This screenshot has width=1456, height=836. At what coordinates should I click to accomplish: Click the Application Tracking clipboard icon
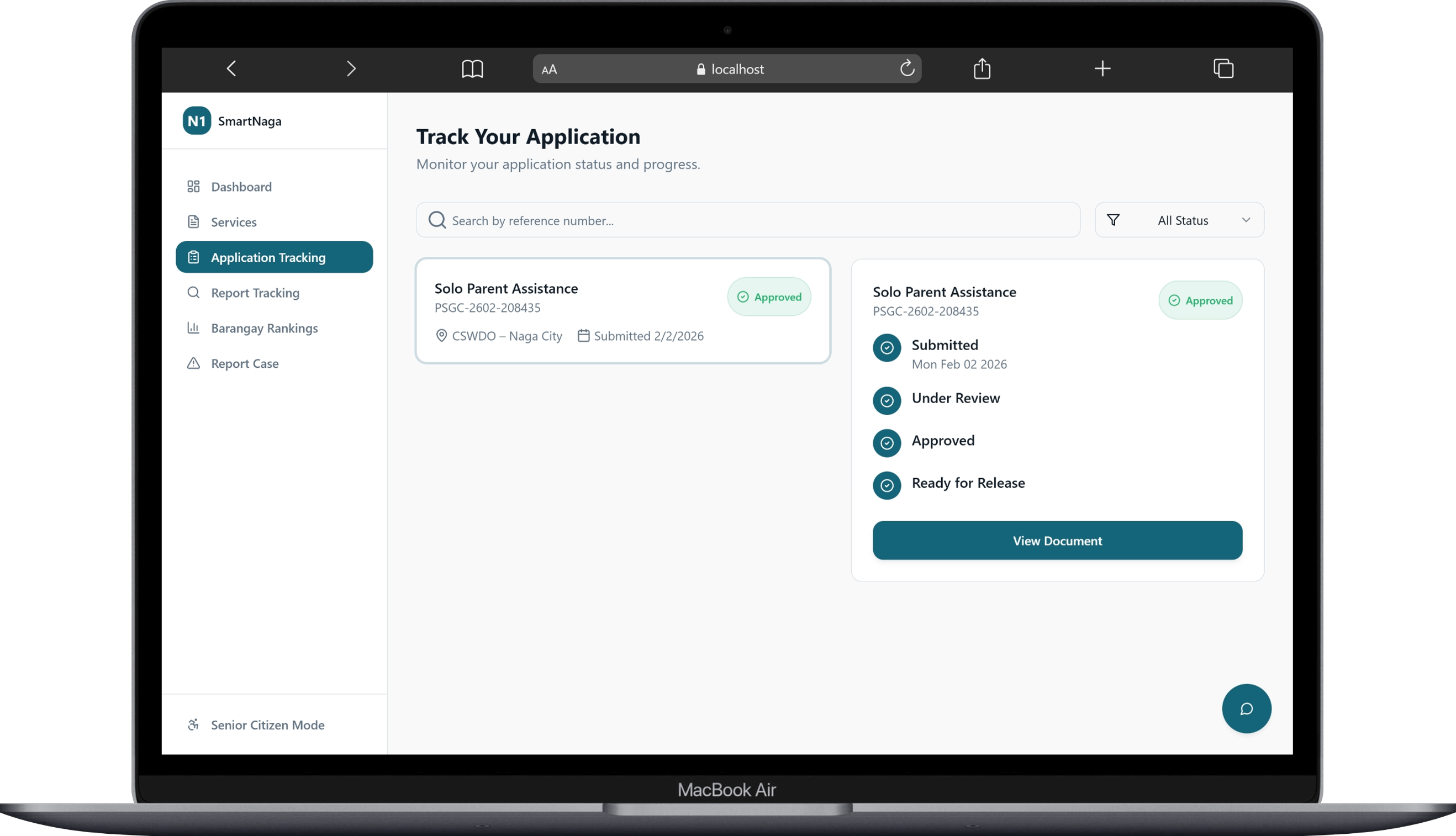[193, 257]
